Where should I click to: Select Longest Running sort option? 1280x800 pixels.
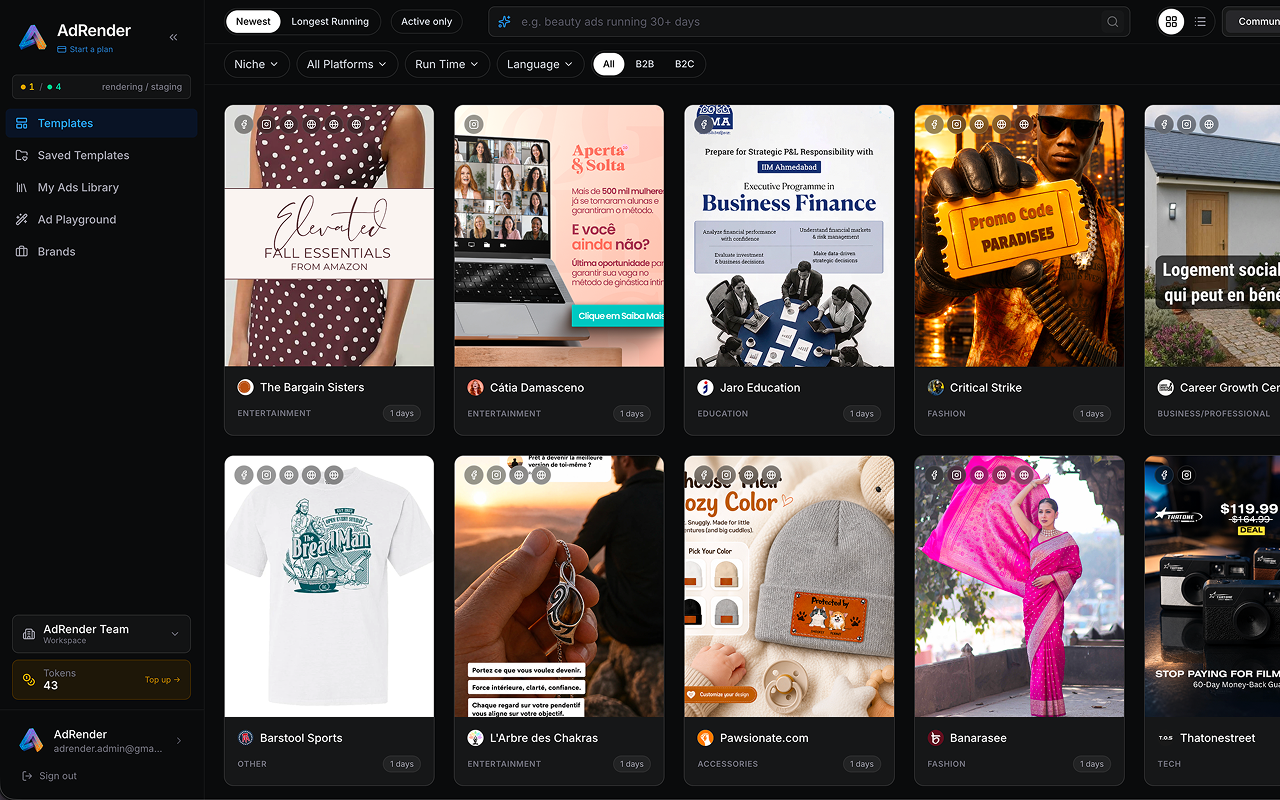pos(330,22)
